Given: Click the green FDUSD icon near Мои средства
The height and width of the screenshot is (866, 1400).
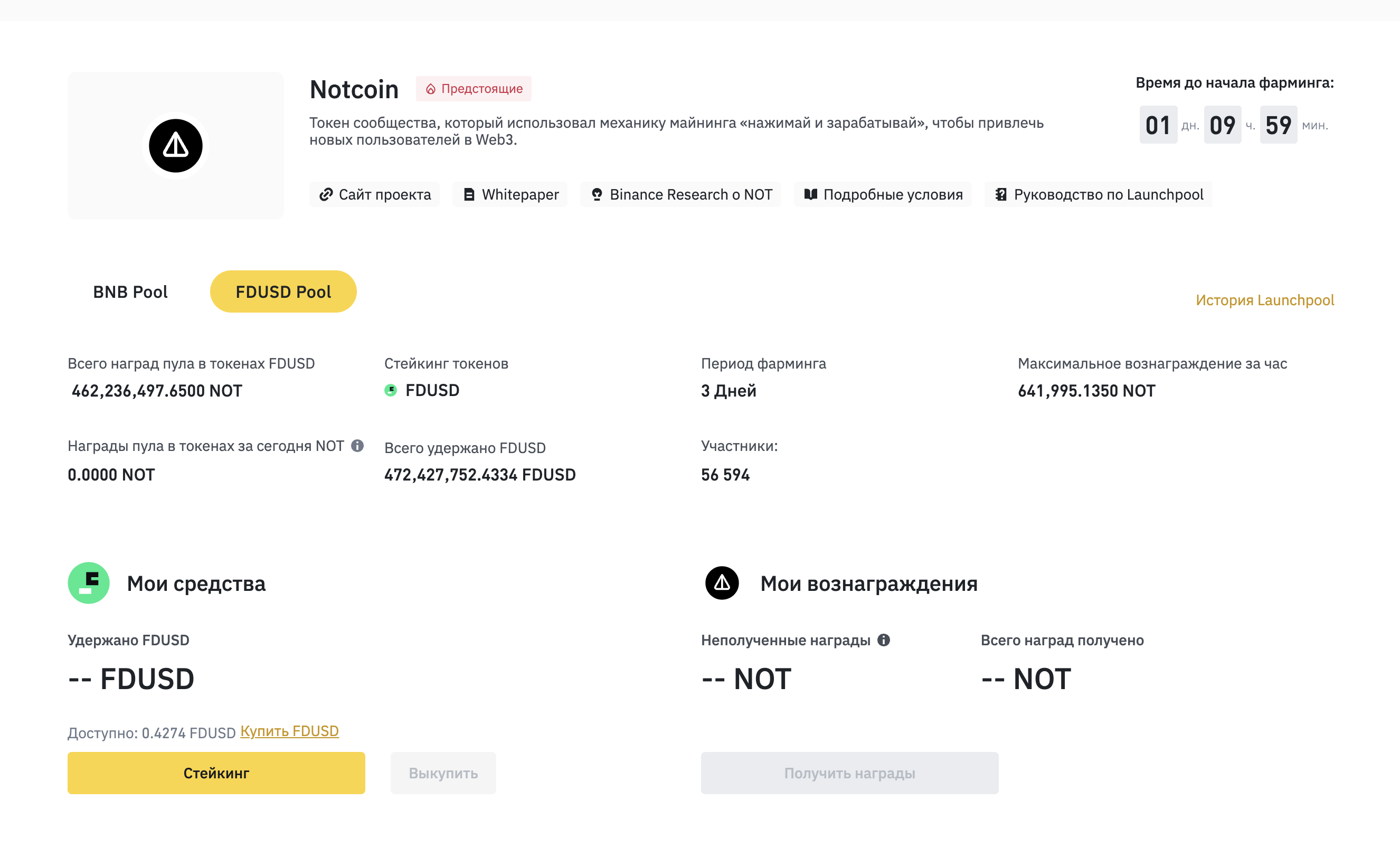Looking at the screenshot, I should coord(89,583).
